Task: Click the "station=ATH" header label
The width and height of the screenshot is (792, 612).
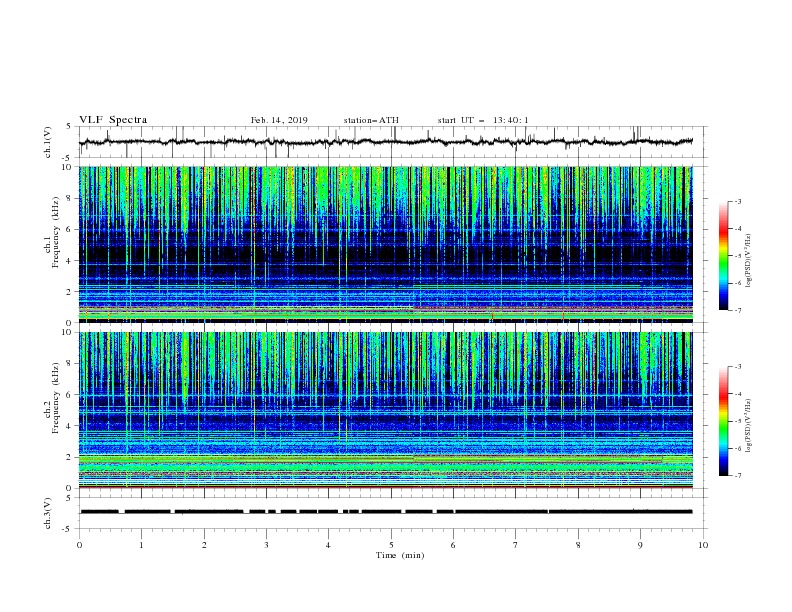Action: coord(371,120)
